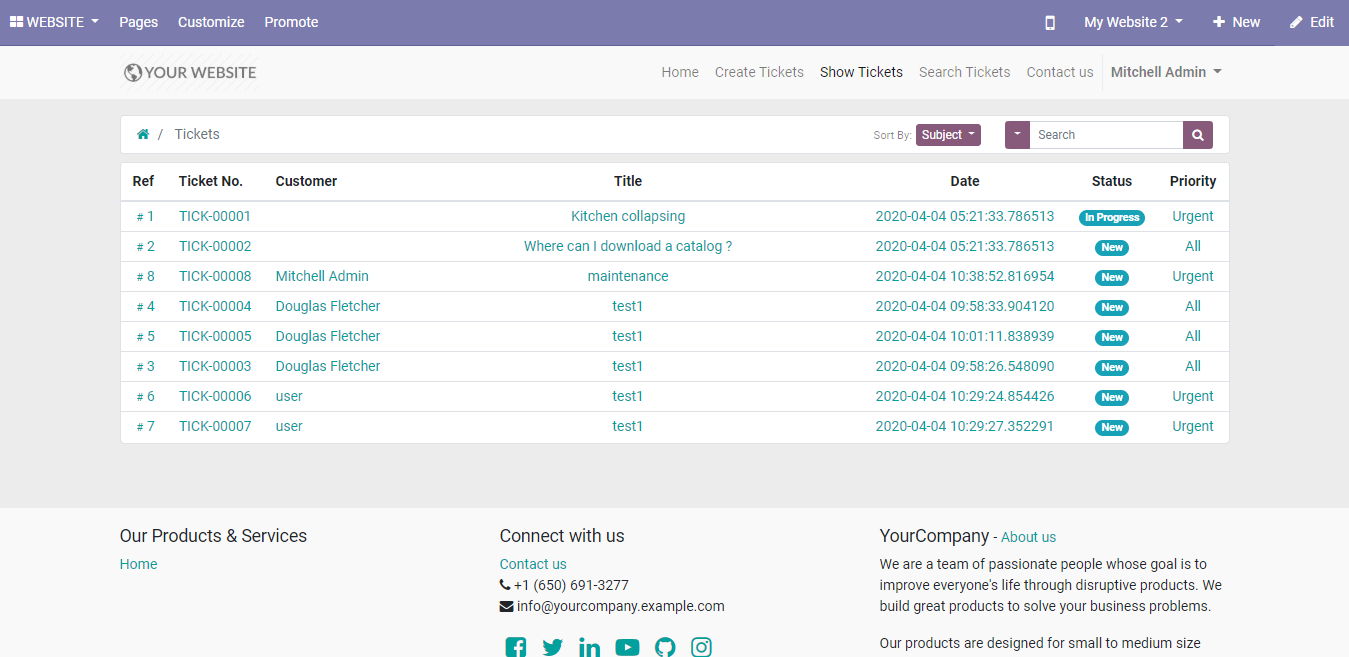Viewport: 1349px width, 657px height.
Task: Click the Mitchell Admin customer link
Action: [322, 276]
